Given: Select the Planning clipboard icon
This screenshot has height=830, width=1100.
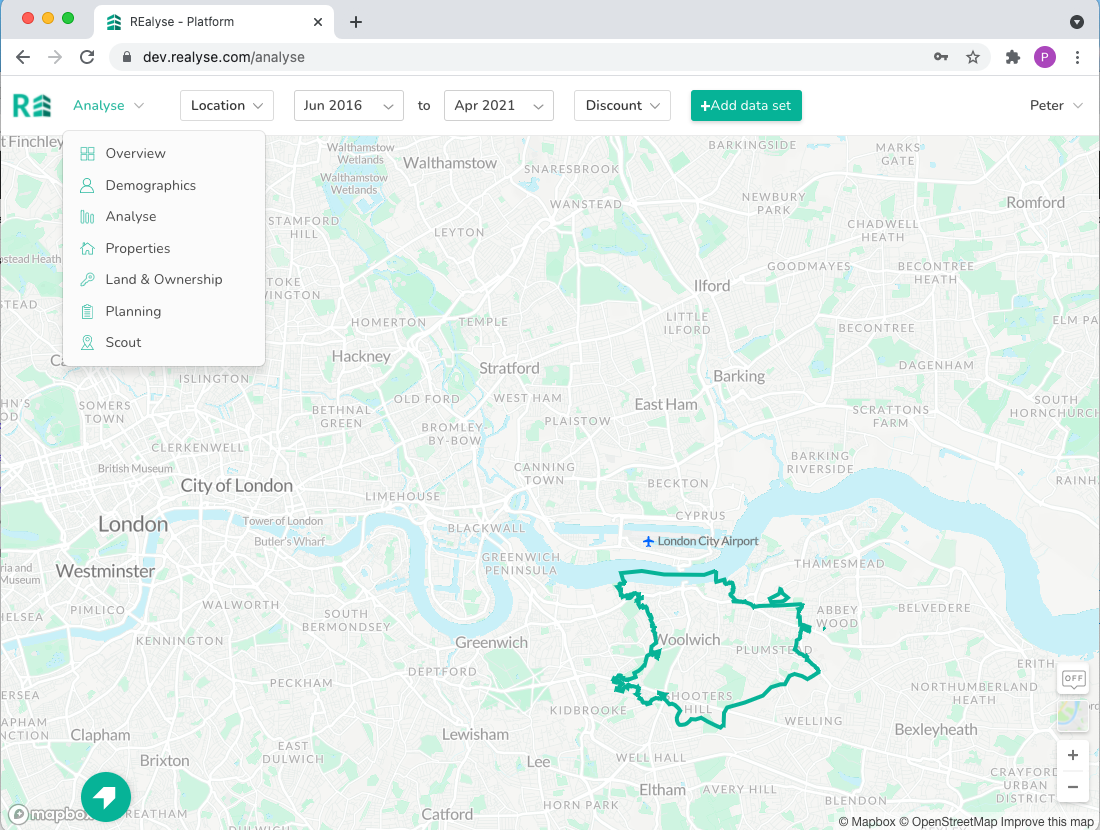Looking at the screenshot, I should [87, 312].
